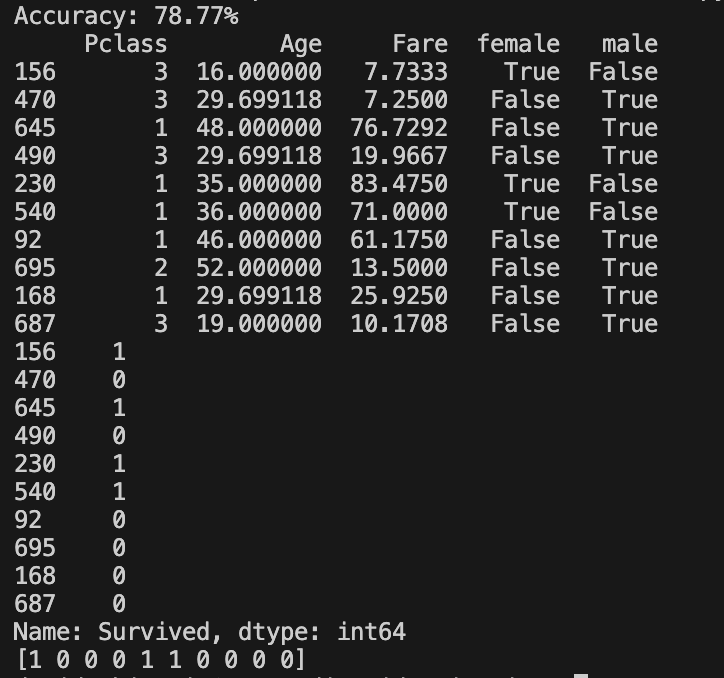Click the age value 52.000000
Screen dimensions: 724x678
point(259,268)
